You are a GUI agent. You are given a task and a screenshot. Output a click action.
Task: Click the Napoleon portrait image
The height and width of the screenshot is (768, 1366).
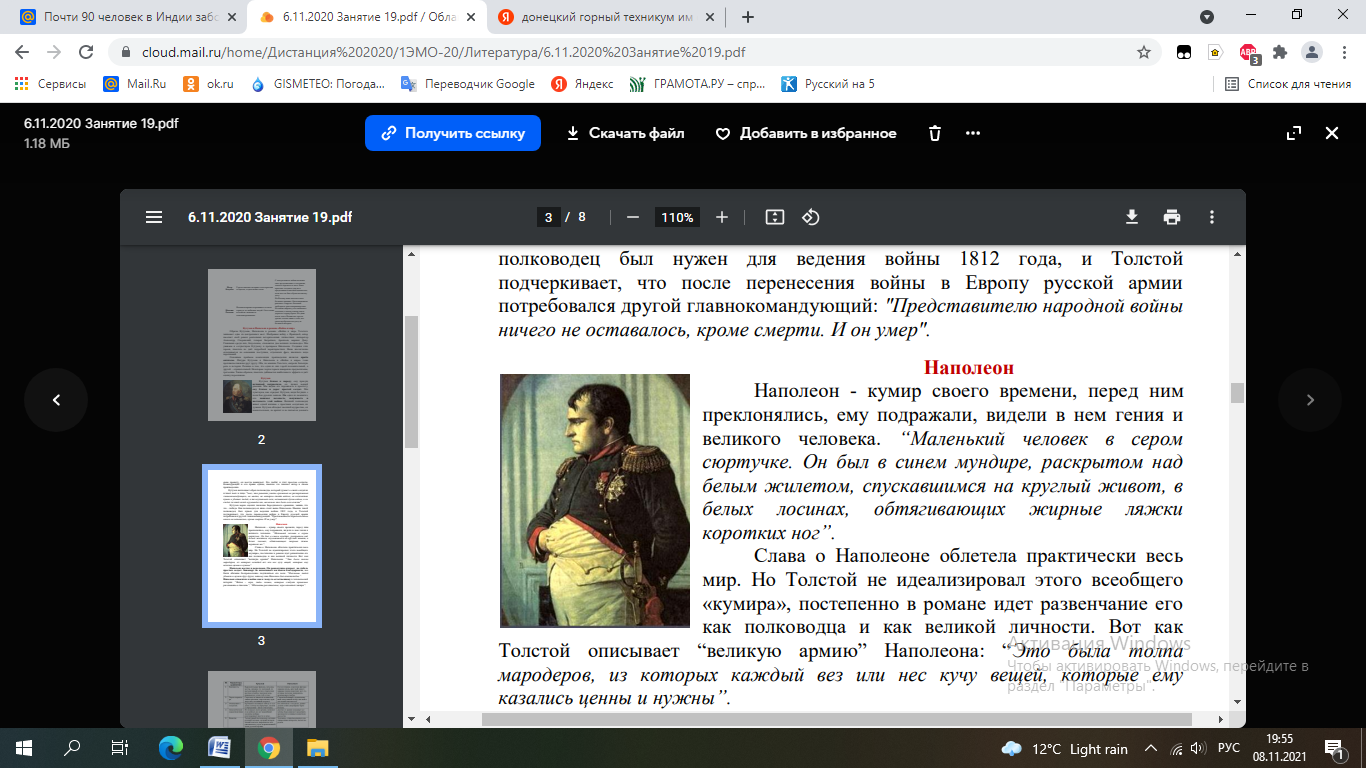click(x=595, y=500)
